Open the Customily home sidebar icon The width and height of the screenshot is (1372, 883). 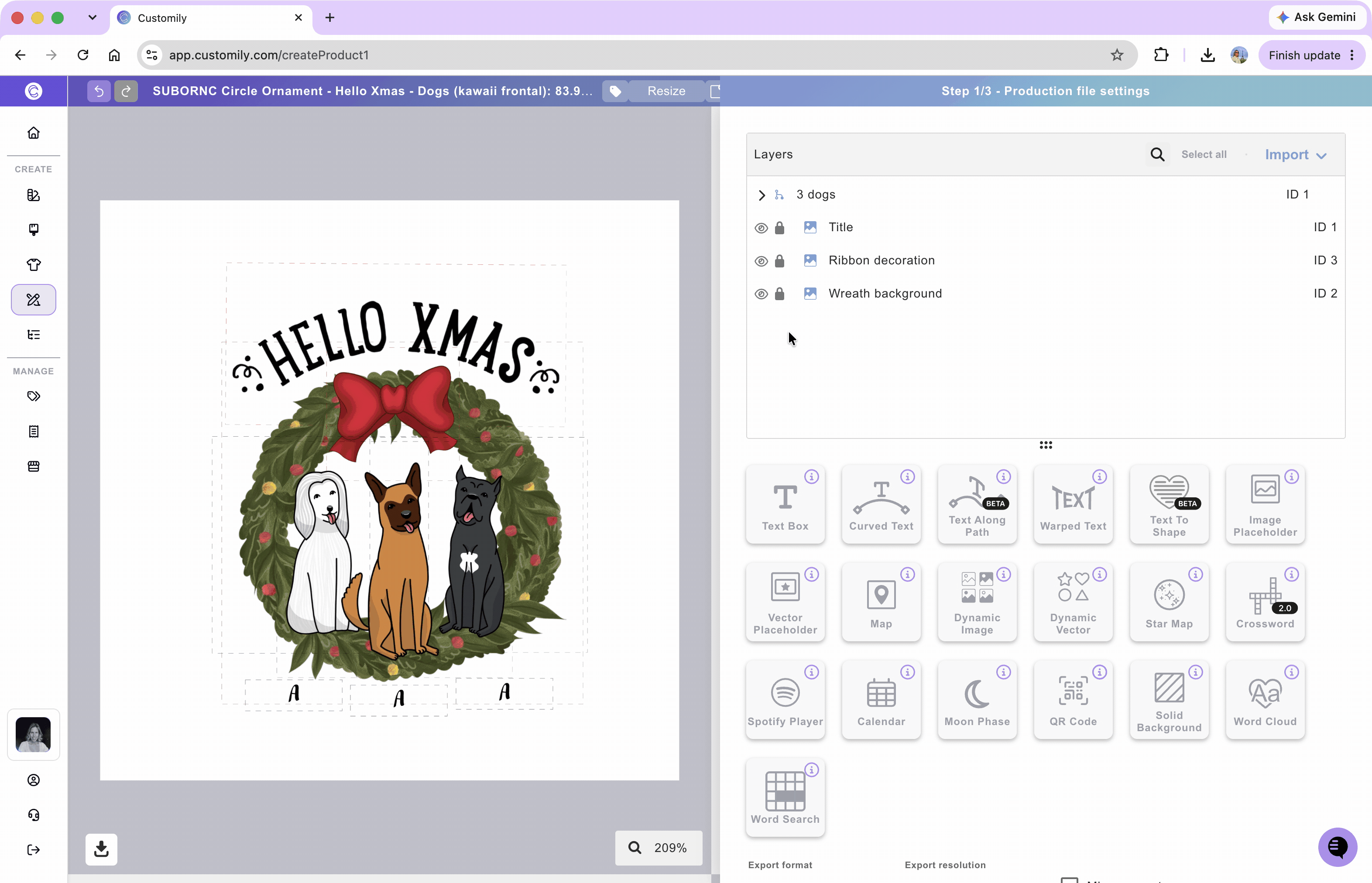point(33,133)
